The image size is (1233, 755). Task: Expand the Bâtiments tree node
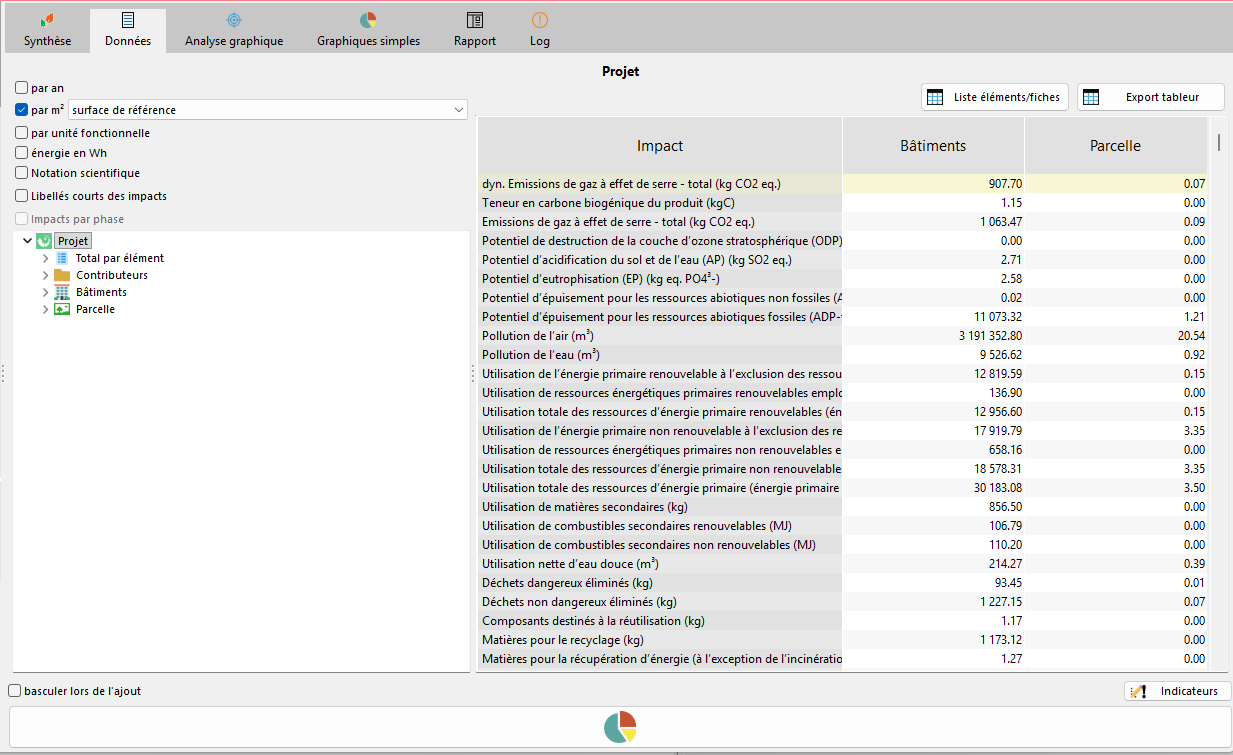(x=46, y=292)
